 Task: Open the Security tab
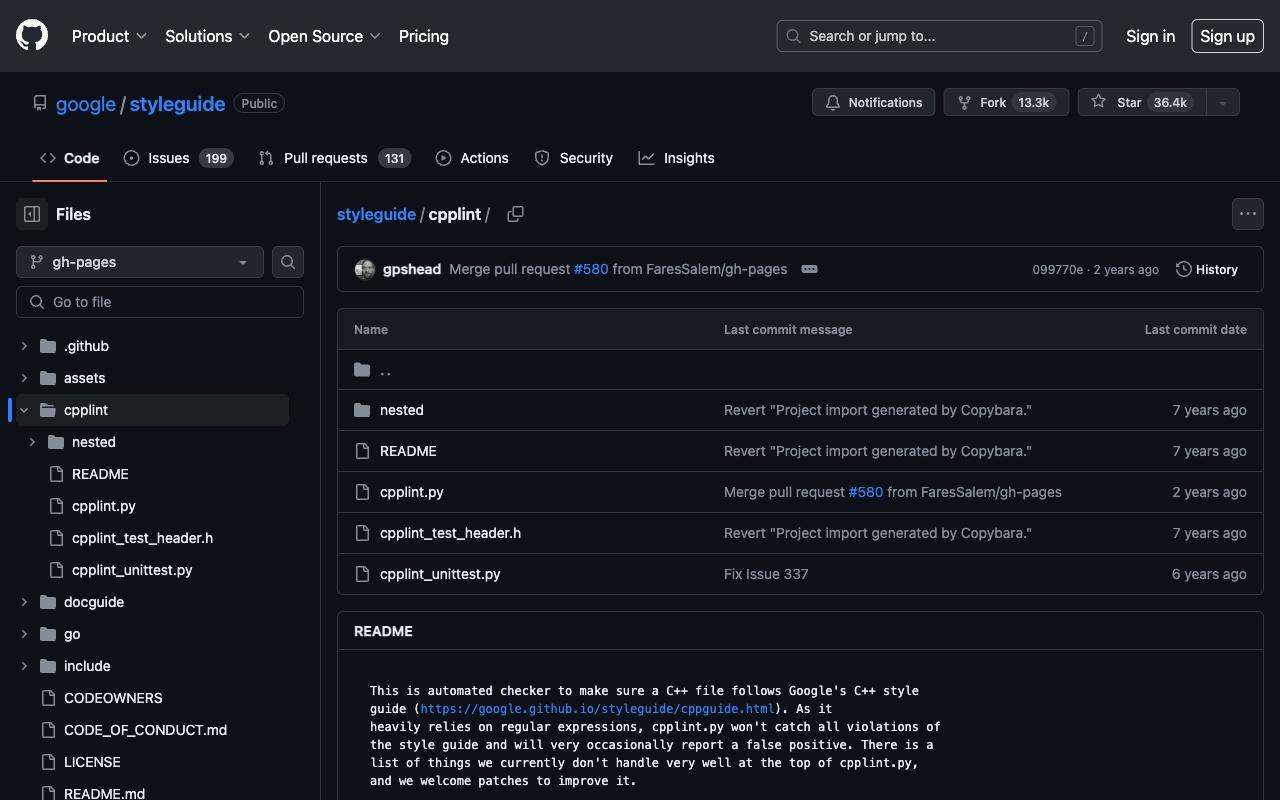point(574,158)
